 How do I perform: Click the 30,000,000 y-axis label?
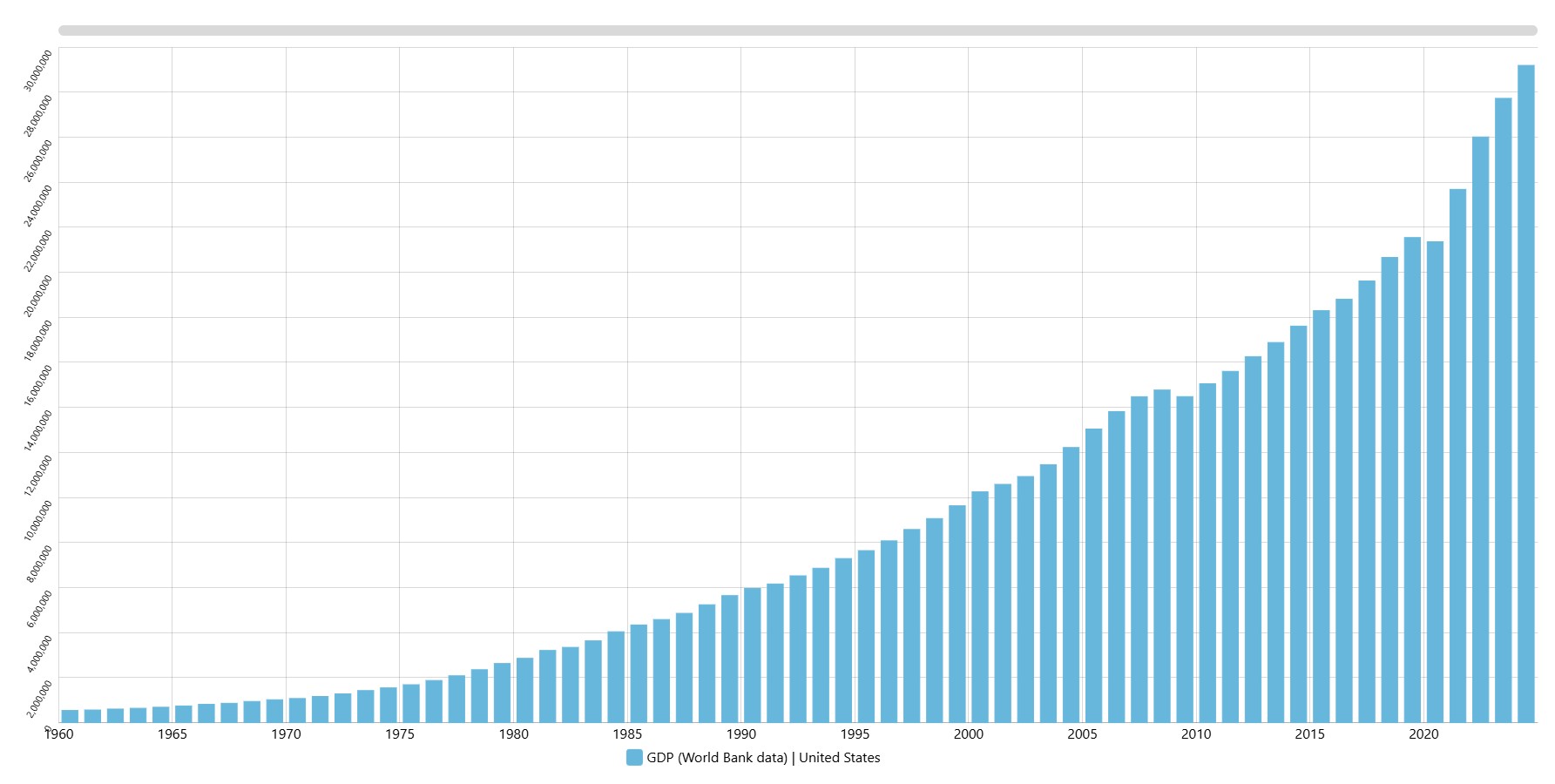[38, 71]
